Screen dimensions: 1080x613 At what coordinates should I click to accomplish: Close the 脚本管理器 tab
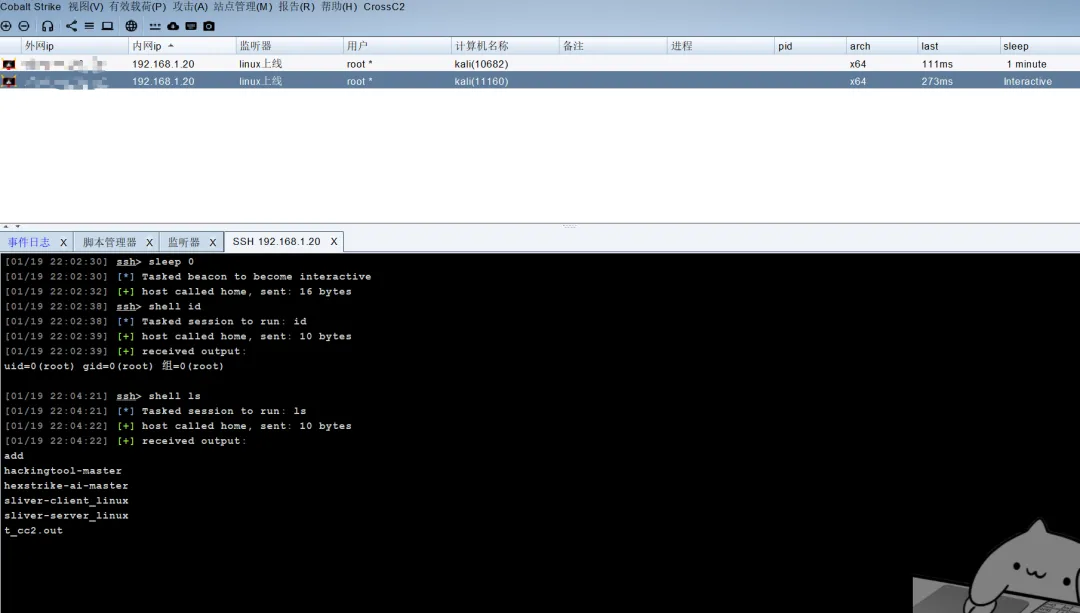pos(149,242)
